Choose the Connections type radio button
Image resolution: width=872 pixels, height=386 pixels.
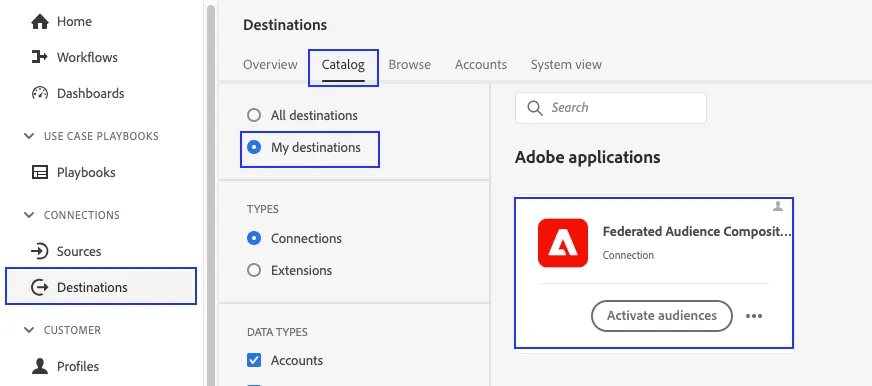click(x=254, y=239)
